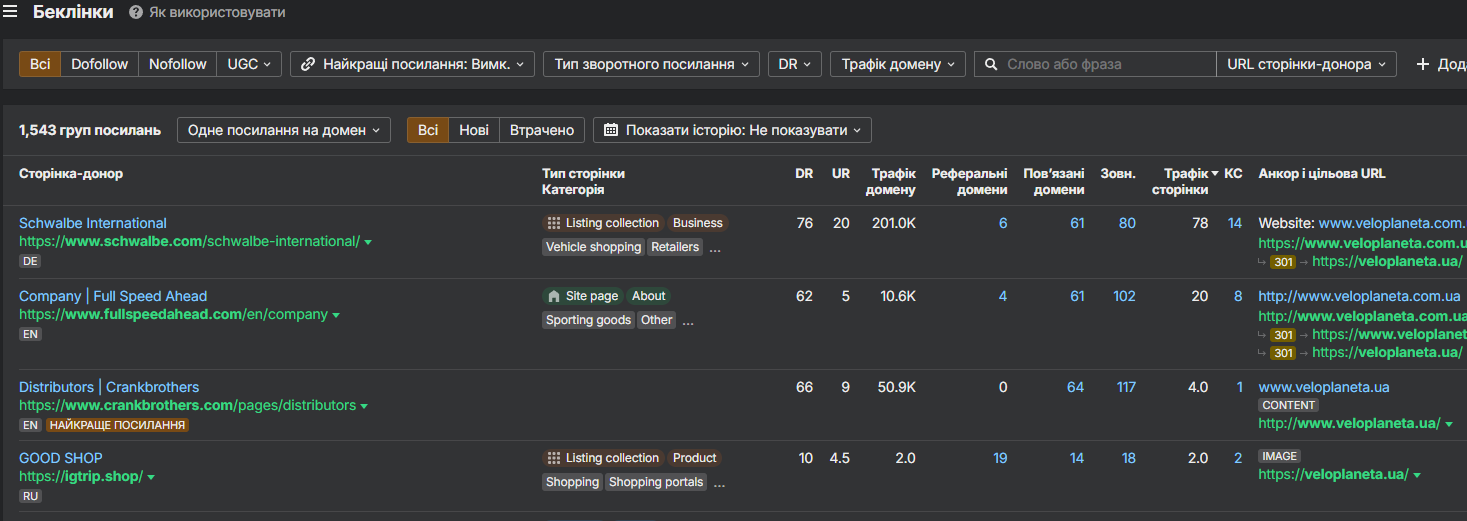Click the DE language badge
The image size is (1467, 521).
pos(29,261)
